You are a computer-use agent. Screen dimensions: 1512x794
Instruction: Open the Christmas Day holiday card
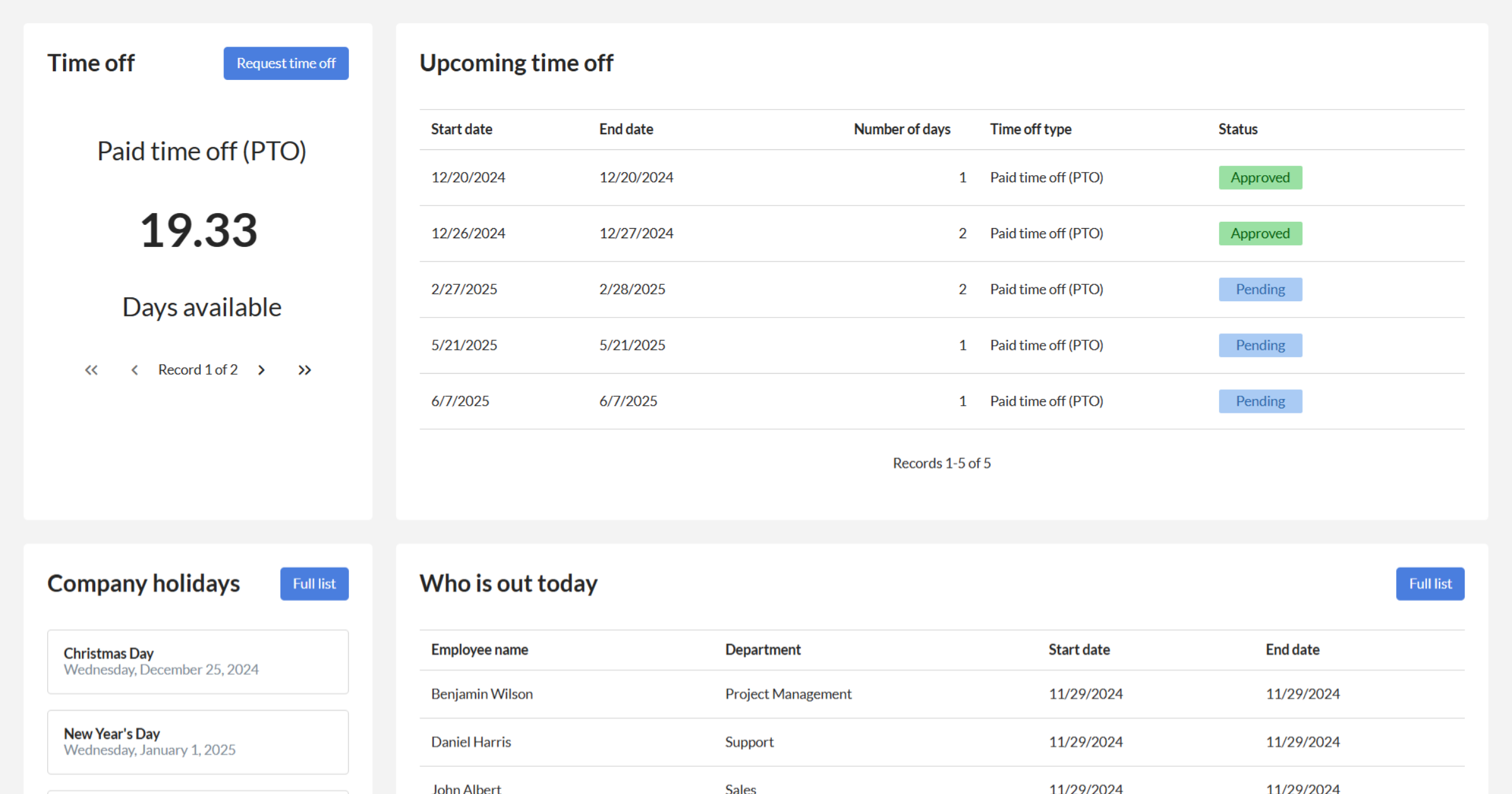(x=197, y=661)
